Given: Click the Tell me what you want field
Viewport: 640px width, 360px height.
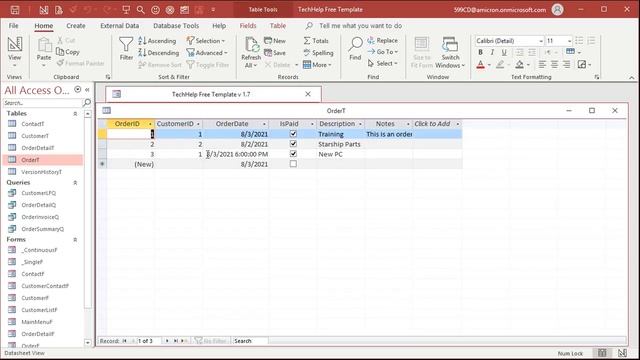Looking at the screenshot, I should click(x=360, y=26).
